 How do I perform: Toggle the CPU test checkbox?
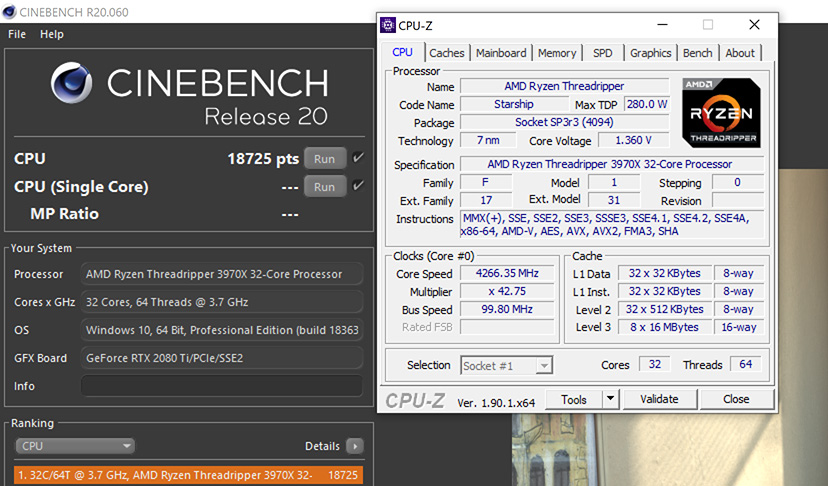358,157
